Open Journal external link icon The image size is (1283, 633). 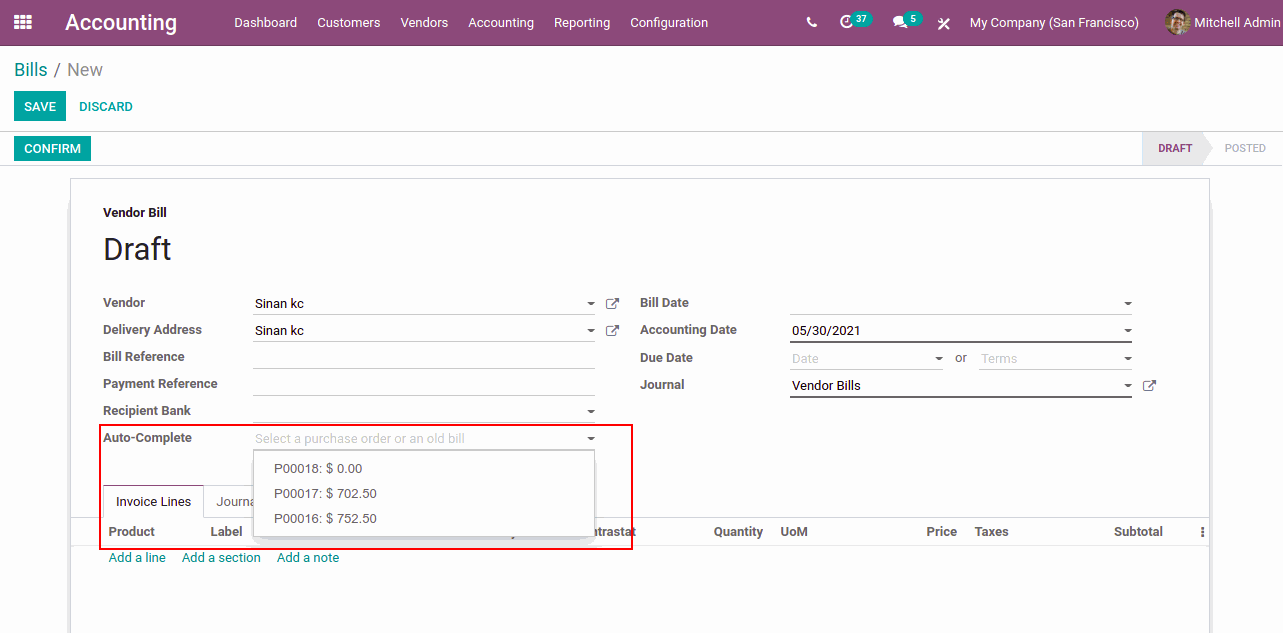(1149, 386)
